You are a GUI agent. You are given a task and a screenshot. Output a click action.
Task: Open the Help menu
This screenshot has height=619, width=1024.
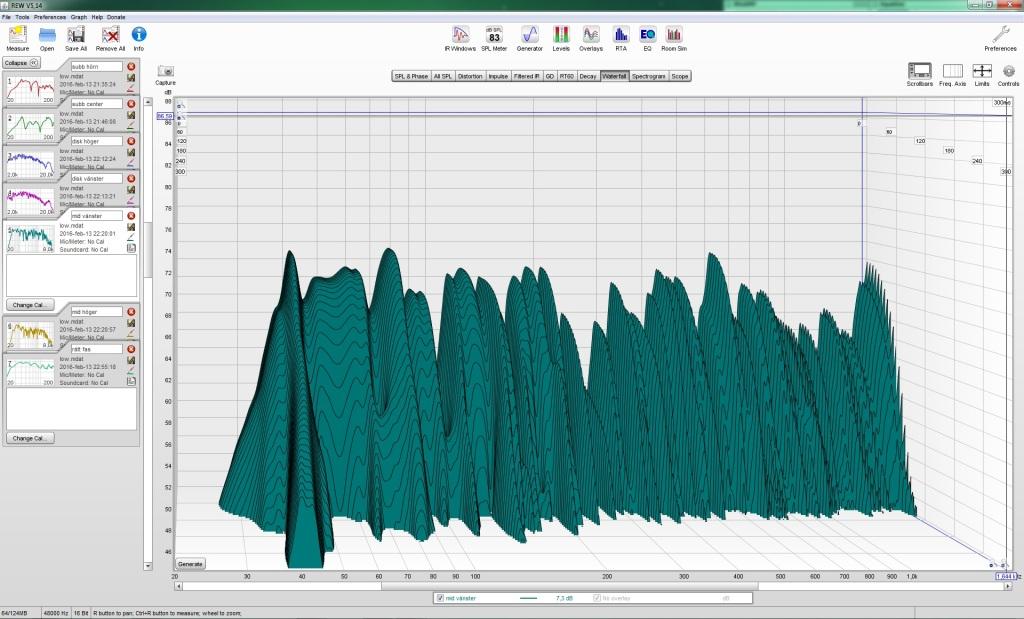(97, 17)
